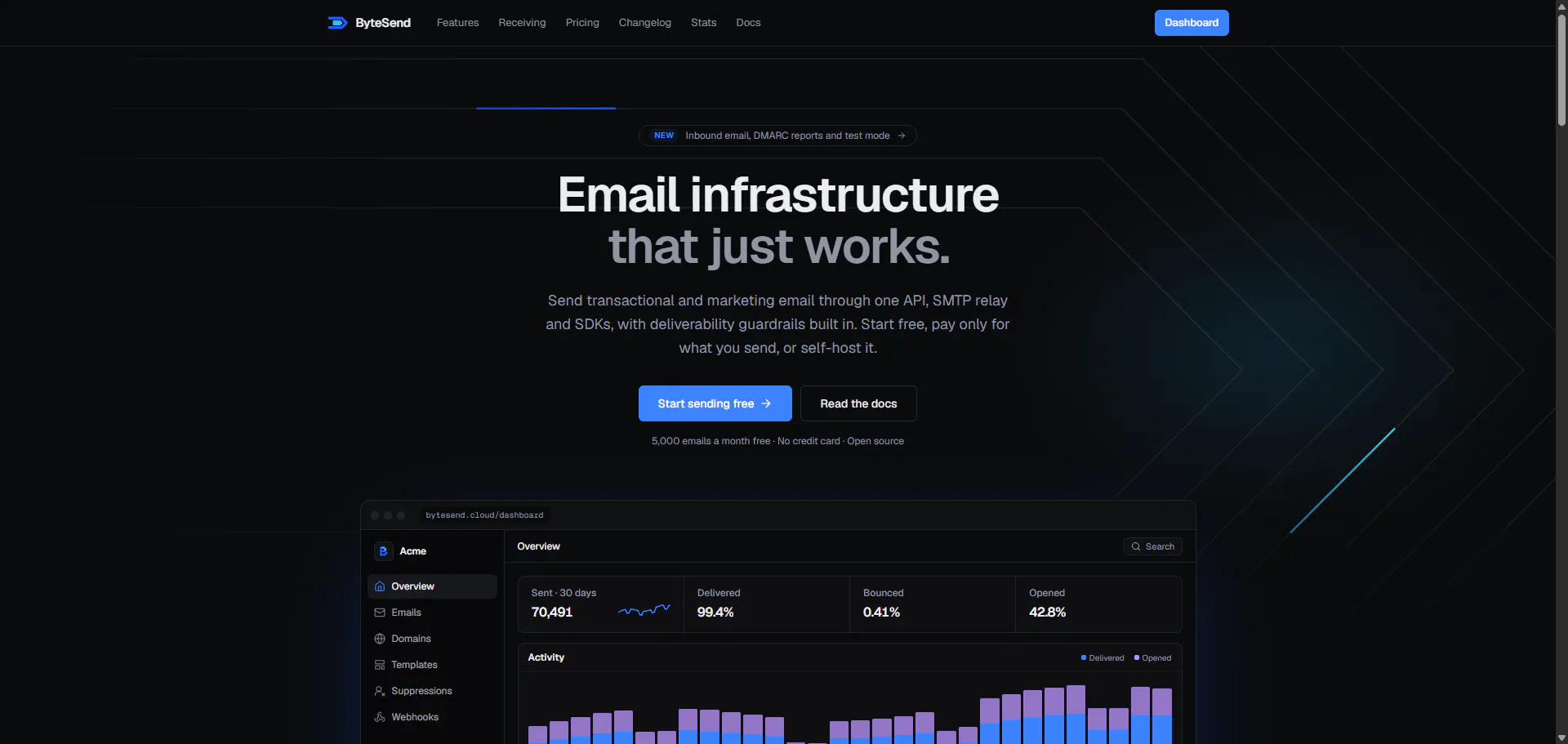
Task: Open the Docs nav link
Action: click(x=748, y=23)
